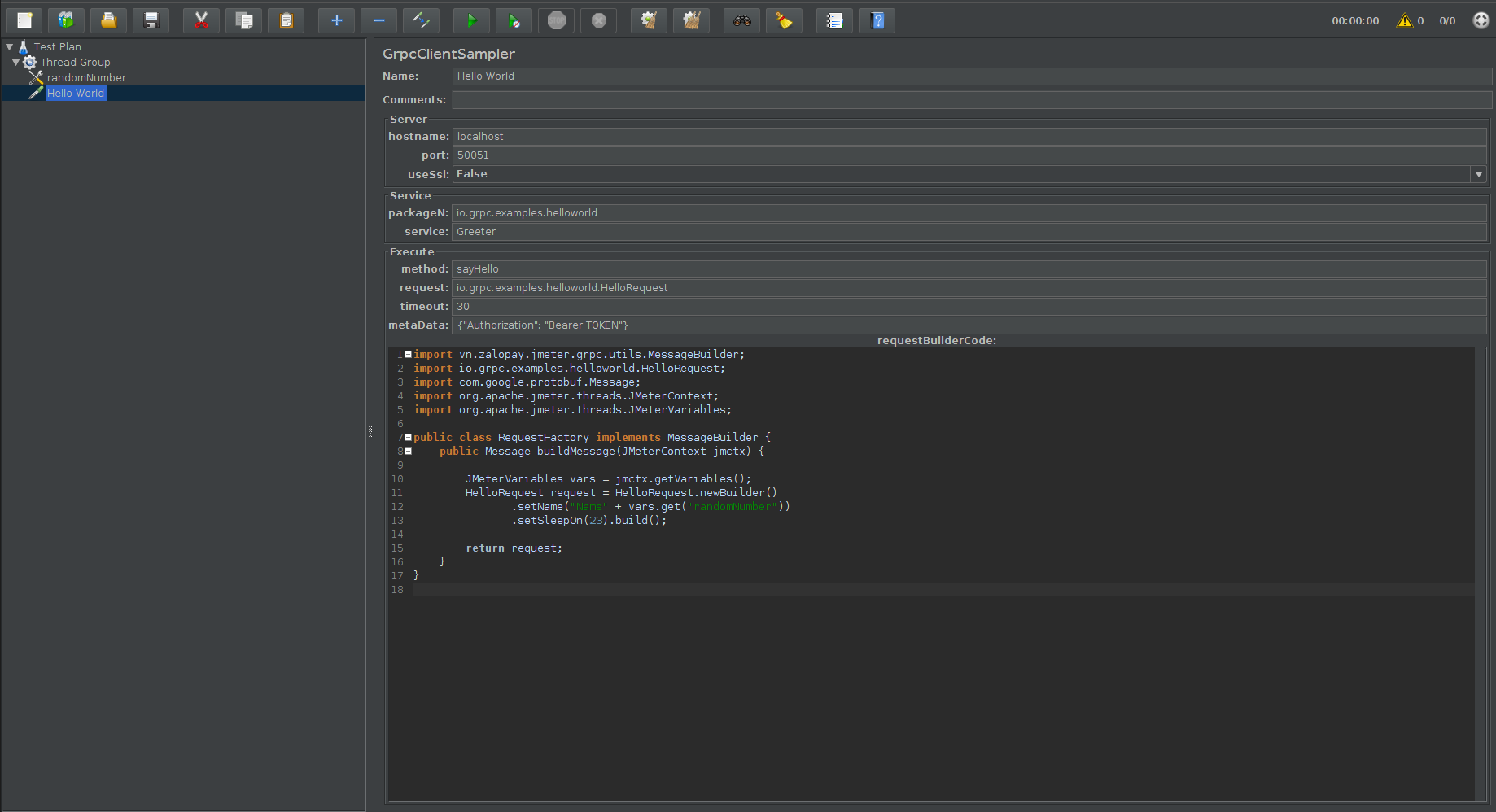This screenshot has height=812, width=1496.
Task: Click the Help question mark icon
Action: (x=877, y=20)
